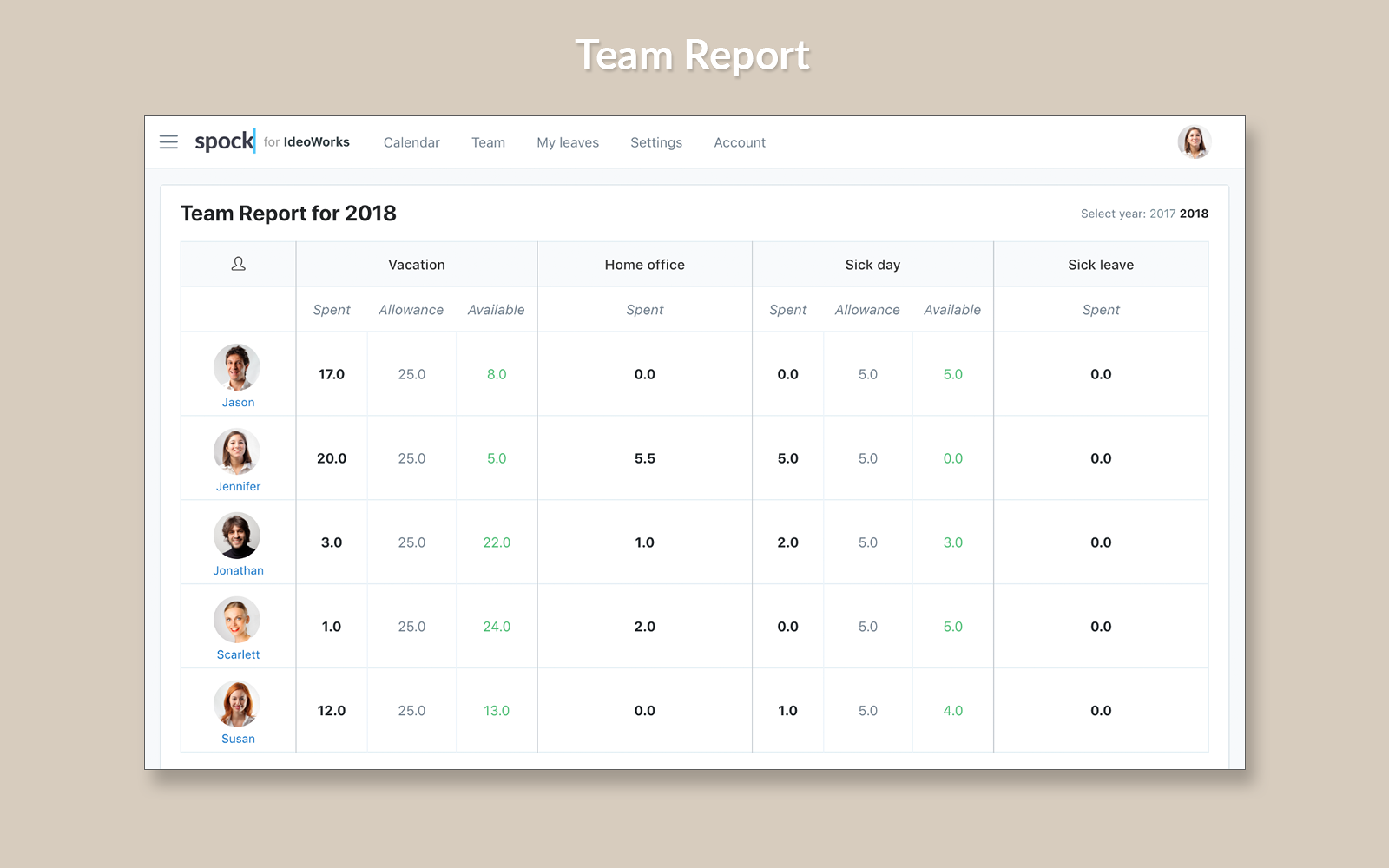Click Jennifer's vacation spent 20.0
The height and width of the screenshot is (868, 1389).
[x=332, y=458]
